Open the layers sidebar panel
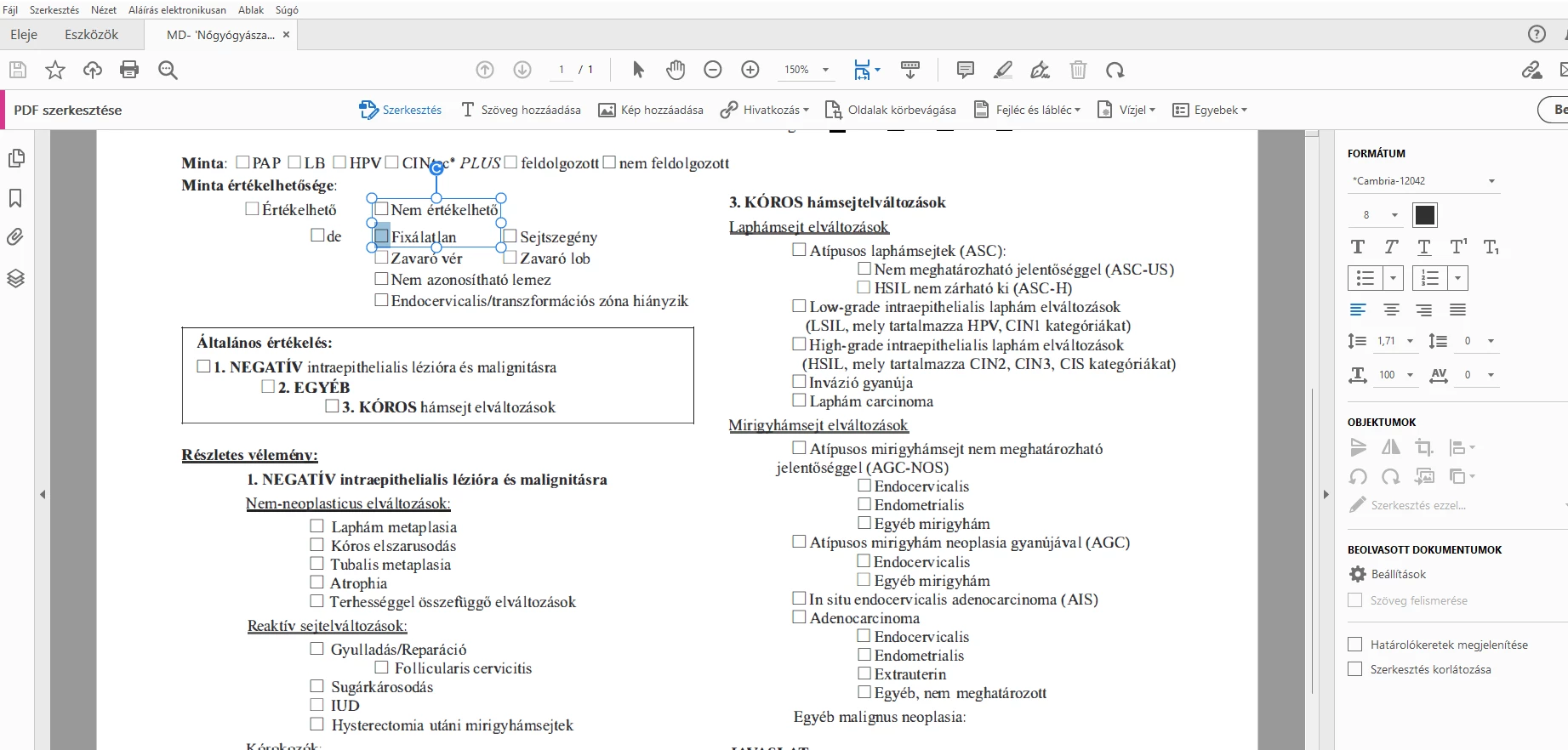This screenshot has height=750, width=1568. 15,278
